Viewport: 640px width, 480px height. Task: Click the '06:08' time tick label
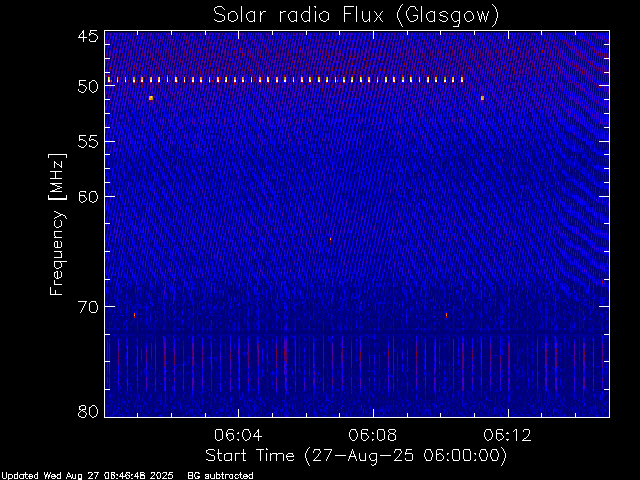[x=373, y=435]
